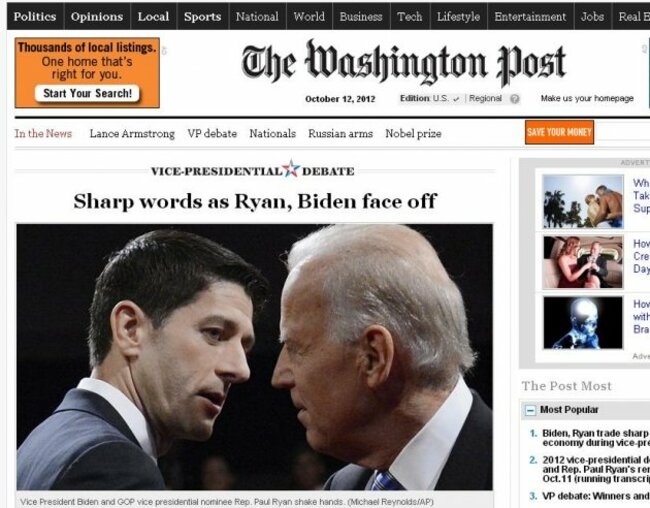The height and width of the screenshot is (508, 650).
Task: Collapse the Most Popular section minus icon
Action: tap(530, 410)
